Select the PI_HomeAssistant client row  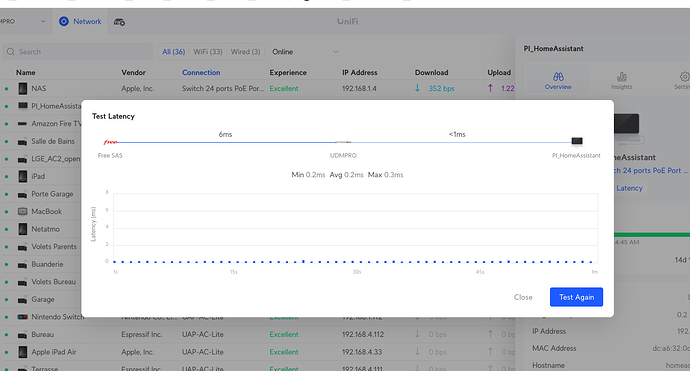42,106
